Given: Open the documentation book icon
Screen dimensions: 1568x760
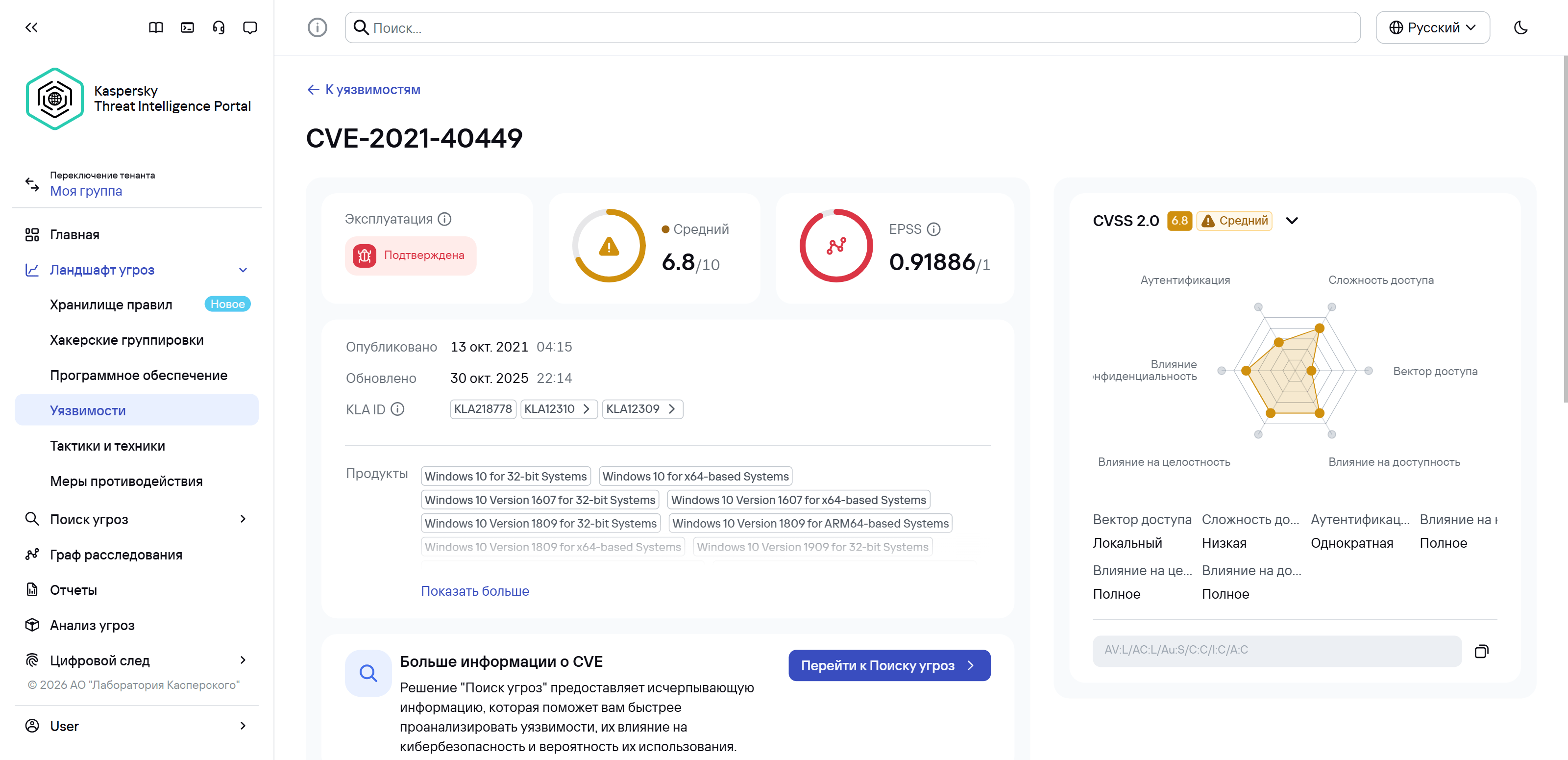Looking at the screenshot, I should pos(156,27).
